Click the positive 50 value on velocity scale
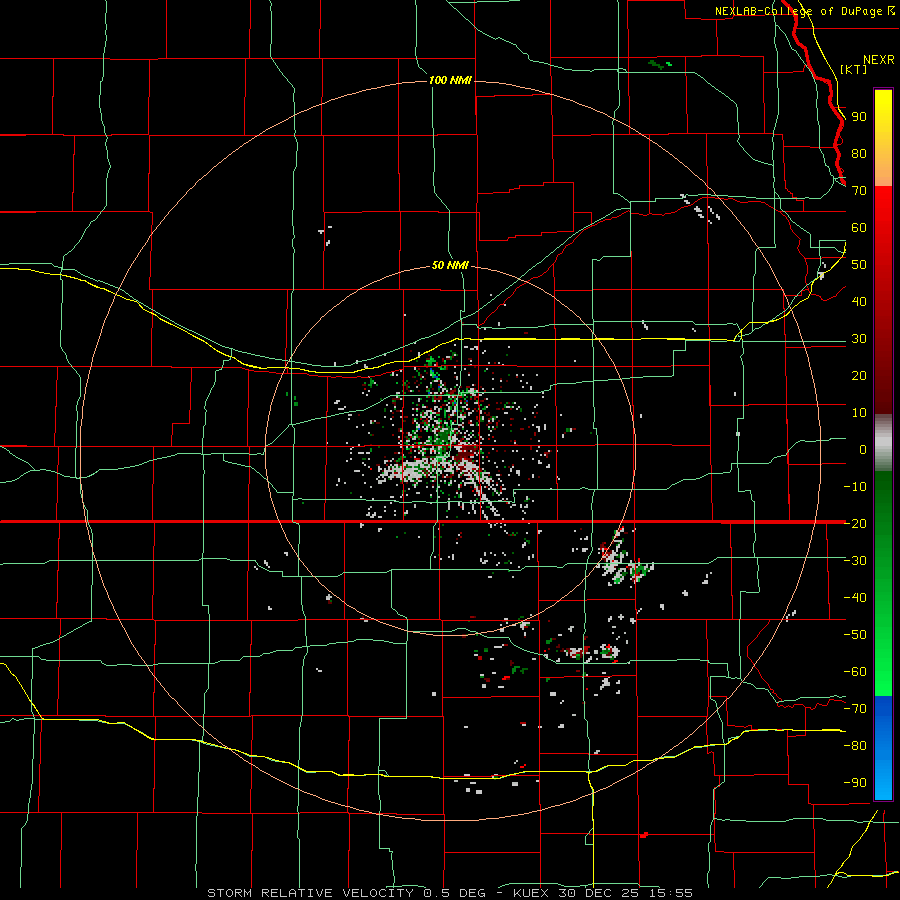The height and width of the screenshot is (900, 900). point(859,265)
